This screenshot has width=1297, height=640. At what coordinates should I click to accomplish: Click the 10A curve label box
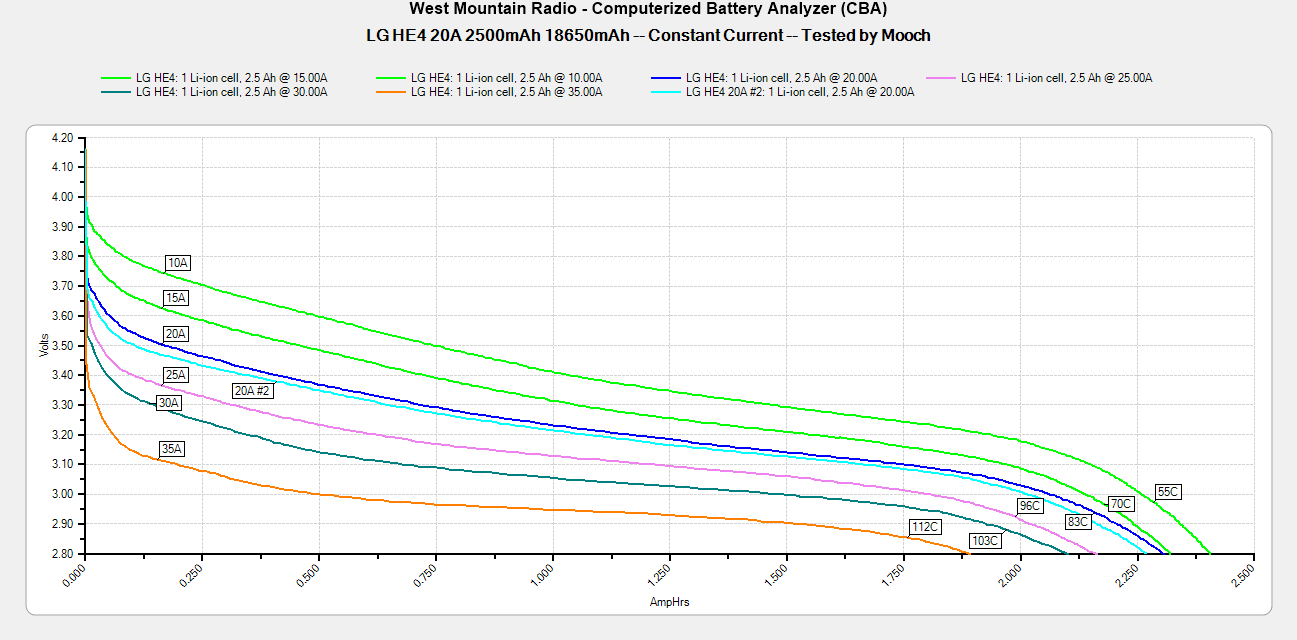coord(178,263)
